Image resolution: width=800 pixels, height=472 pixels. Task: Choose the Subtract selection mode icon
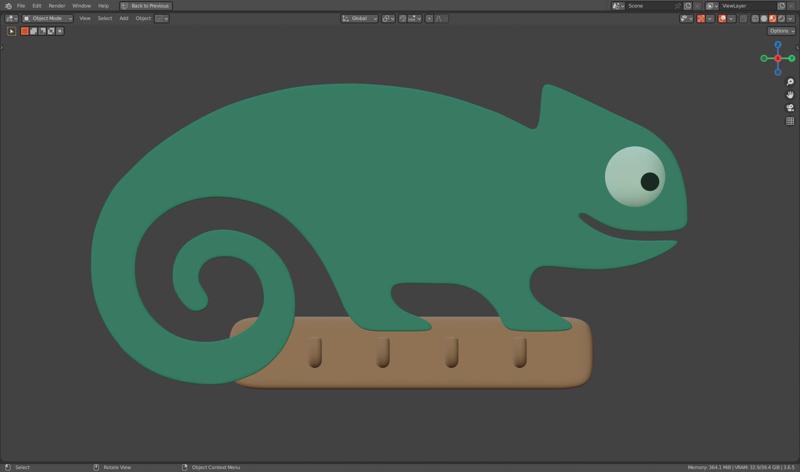[42, 31]
